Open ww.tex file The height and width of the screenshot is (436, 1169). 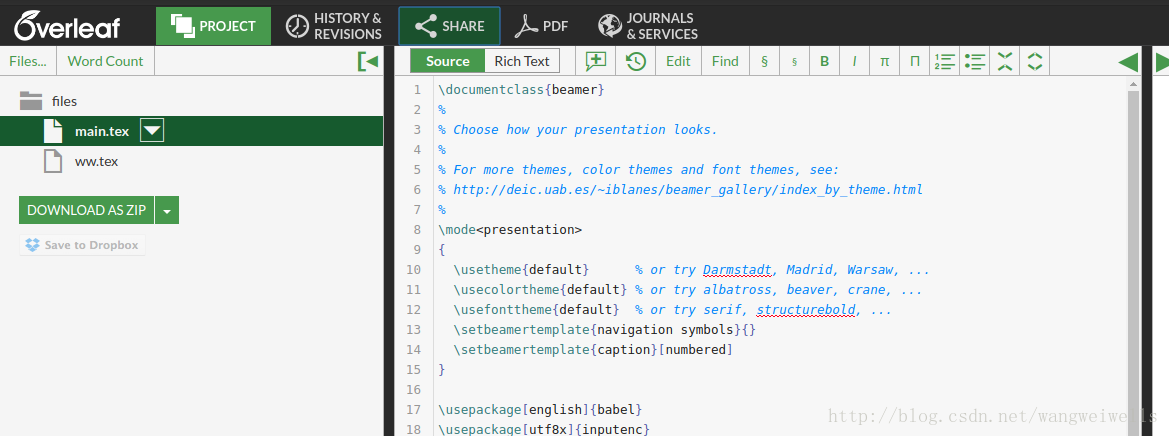point(96,161)
